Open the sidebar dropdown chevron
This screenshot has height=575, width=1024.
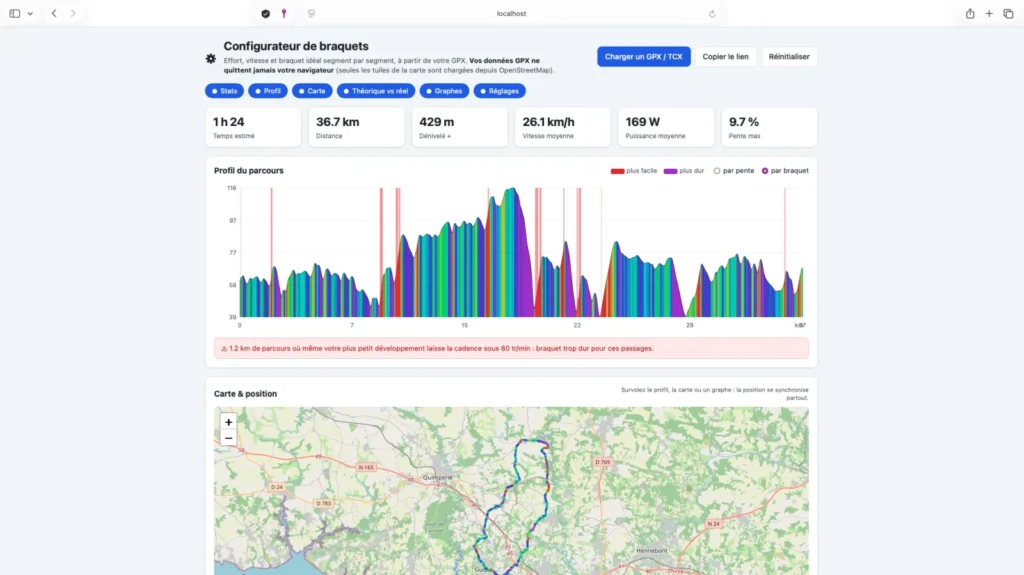[x=30, y=14]
